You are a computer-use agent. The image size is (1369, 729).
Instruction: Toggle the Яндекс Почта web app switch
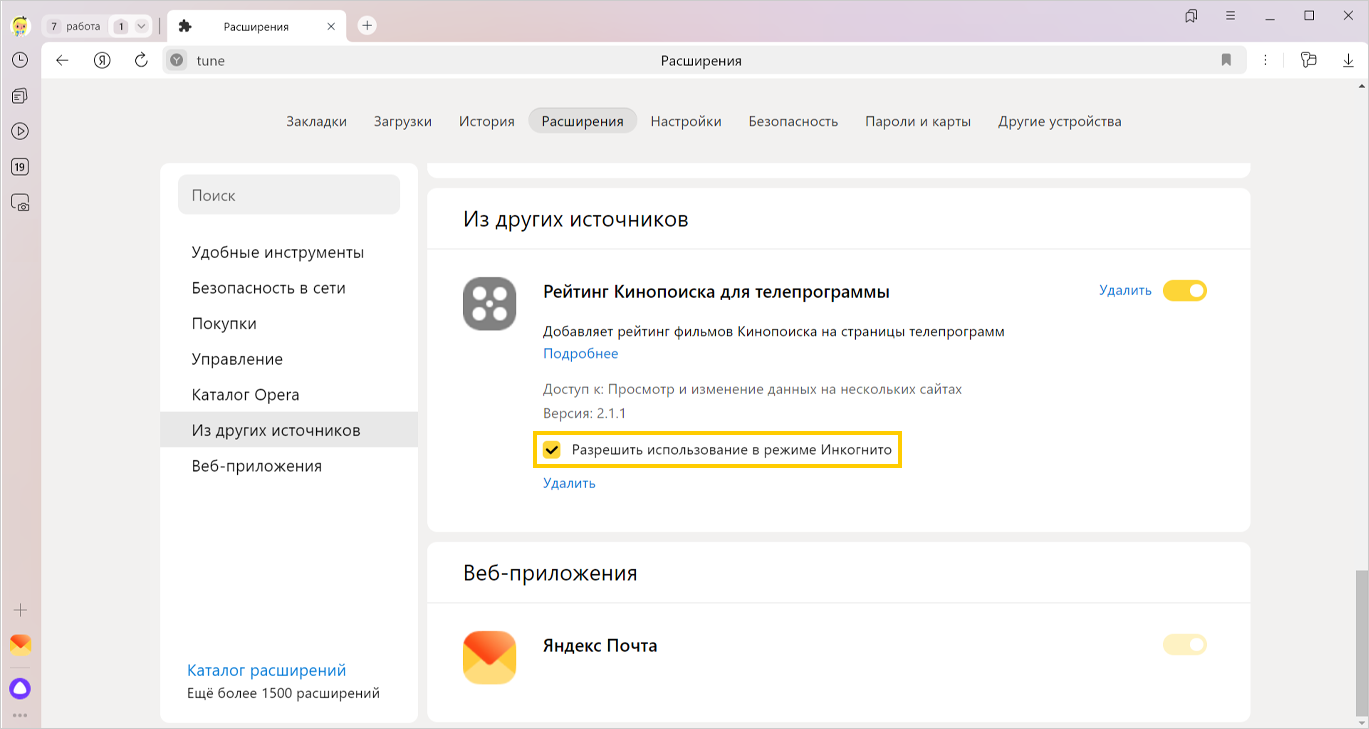click(1185, 645)
